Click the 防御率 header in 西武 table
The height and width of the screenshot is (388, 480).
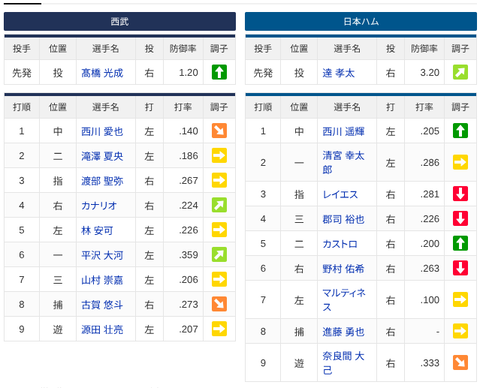pos(183,49)
